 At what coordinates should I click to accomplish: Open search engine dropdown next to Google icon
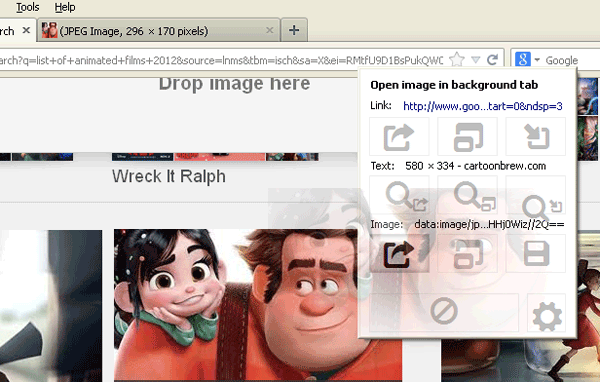coord(537,60)
